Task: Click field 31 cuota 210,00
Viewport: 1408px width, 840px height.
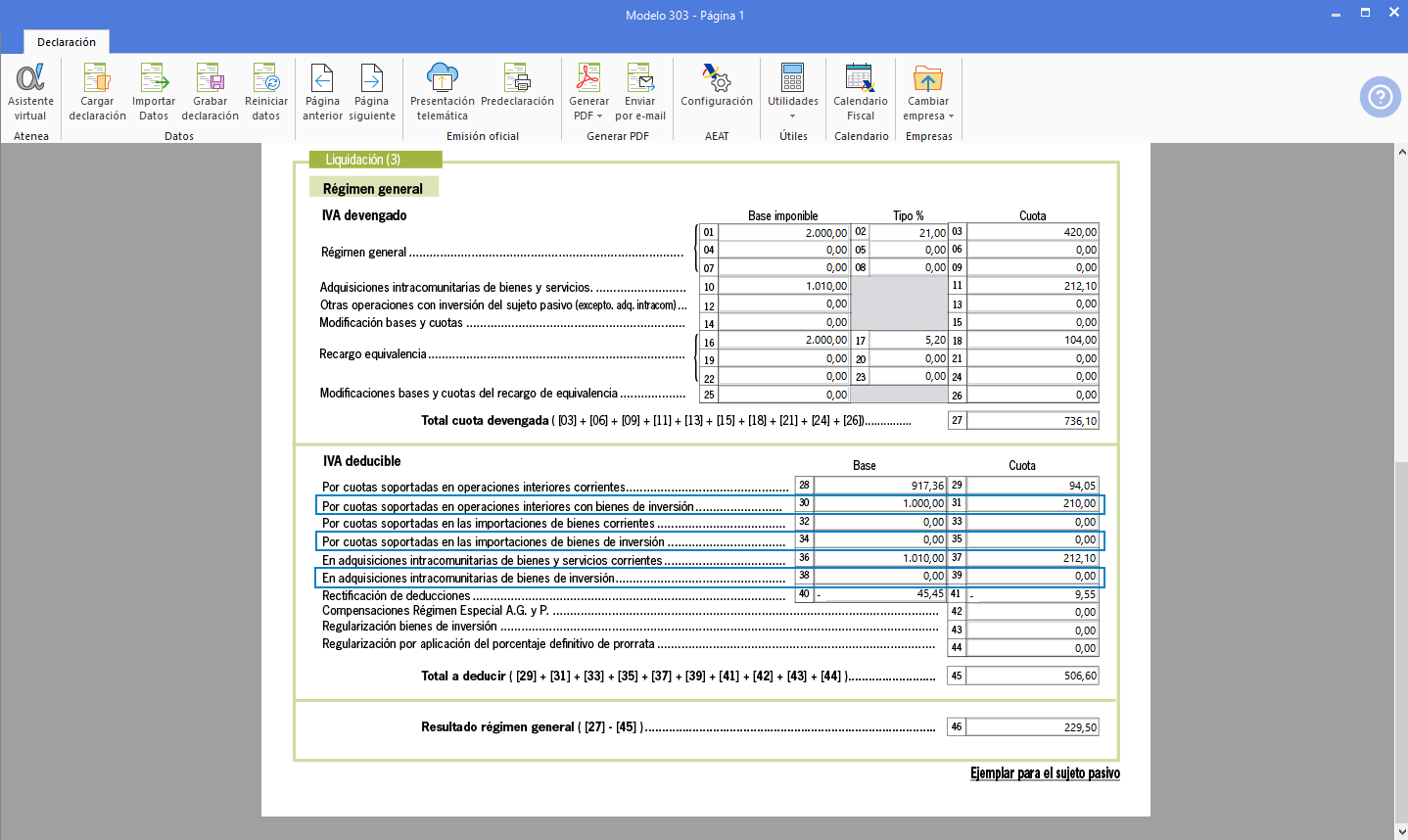Action: 1032,503
